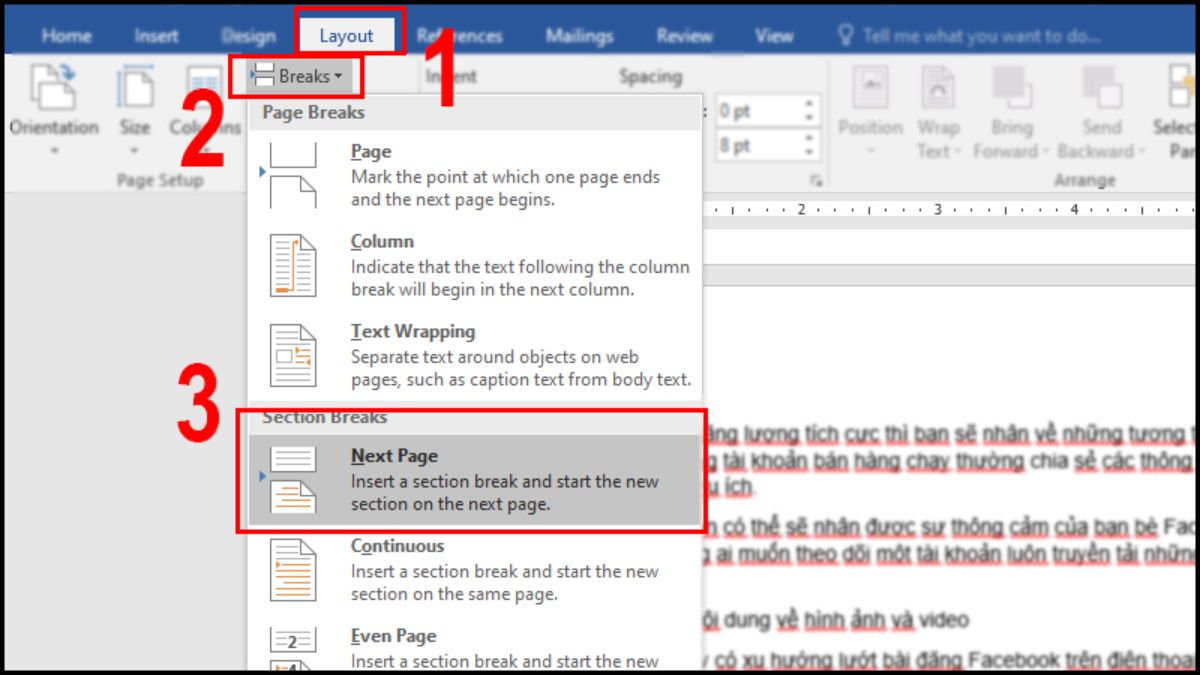Open the Send Backward dropdown
Screen dimensions: 1200x675
pos(1143,152)
